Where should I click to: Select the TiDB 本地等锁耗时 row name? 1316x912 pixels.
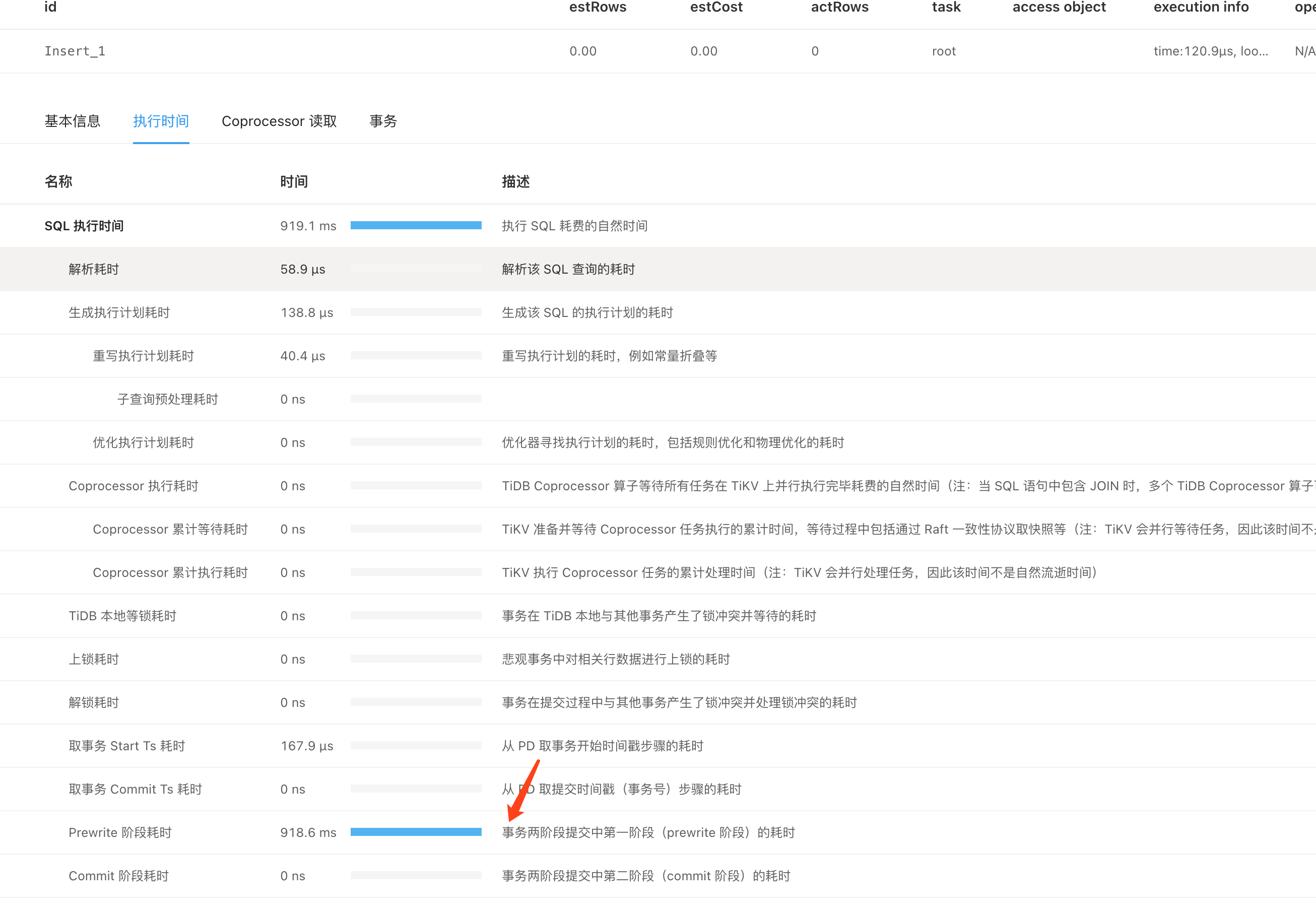pos(122,616)
